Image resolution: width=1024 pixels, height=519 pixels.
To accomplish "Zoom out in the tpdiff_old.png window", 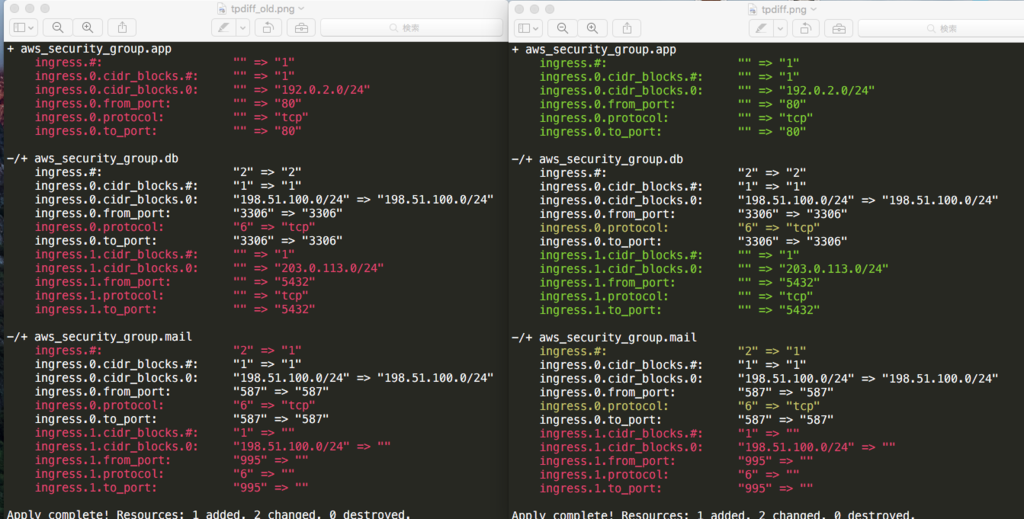I will point(57,27).
